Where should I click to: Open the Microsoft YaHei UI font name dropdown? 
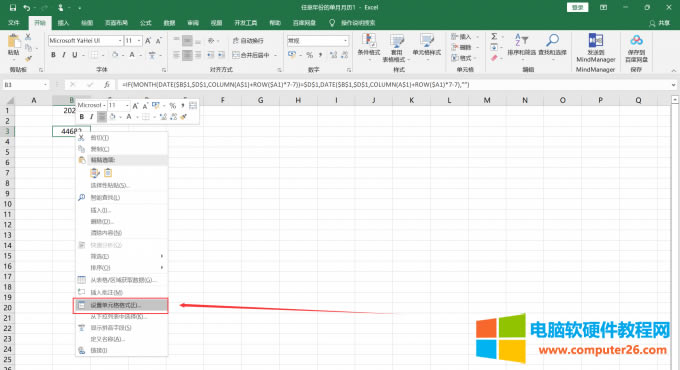tap(120, 40)
